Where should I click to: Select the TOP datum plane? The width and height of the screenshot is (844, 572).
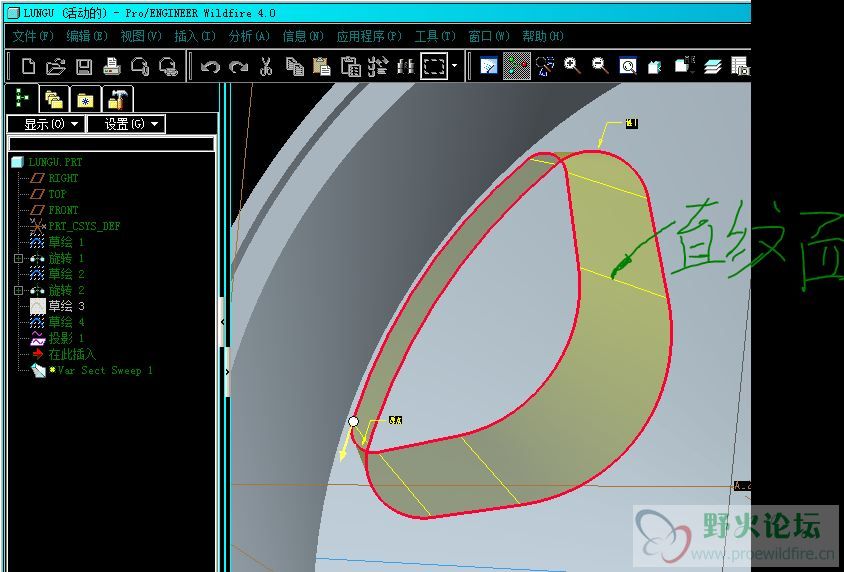pyautogui.click(x=57, y=194)
